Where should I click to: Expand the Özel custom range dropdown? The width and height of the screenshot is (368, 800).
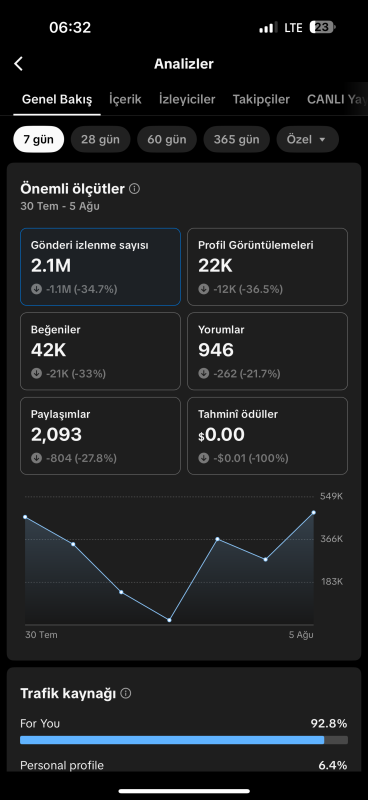tap(307, 139)
